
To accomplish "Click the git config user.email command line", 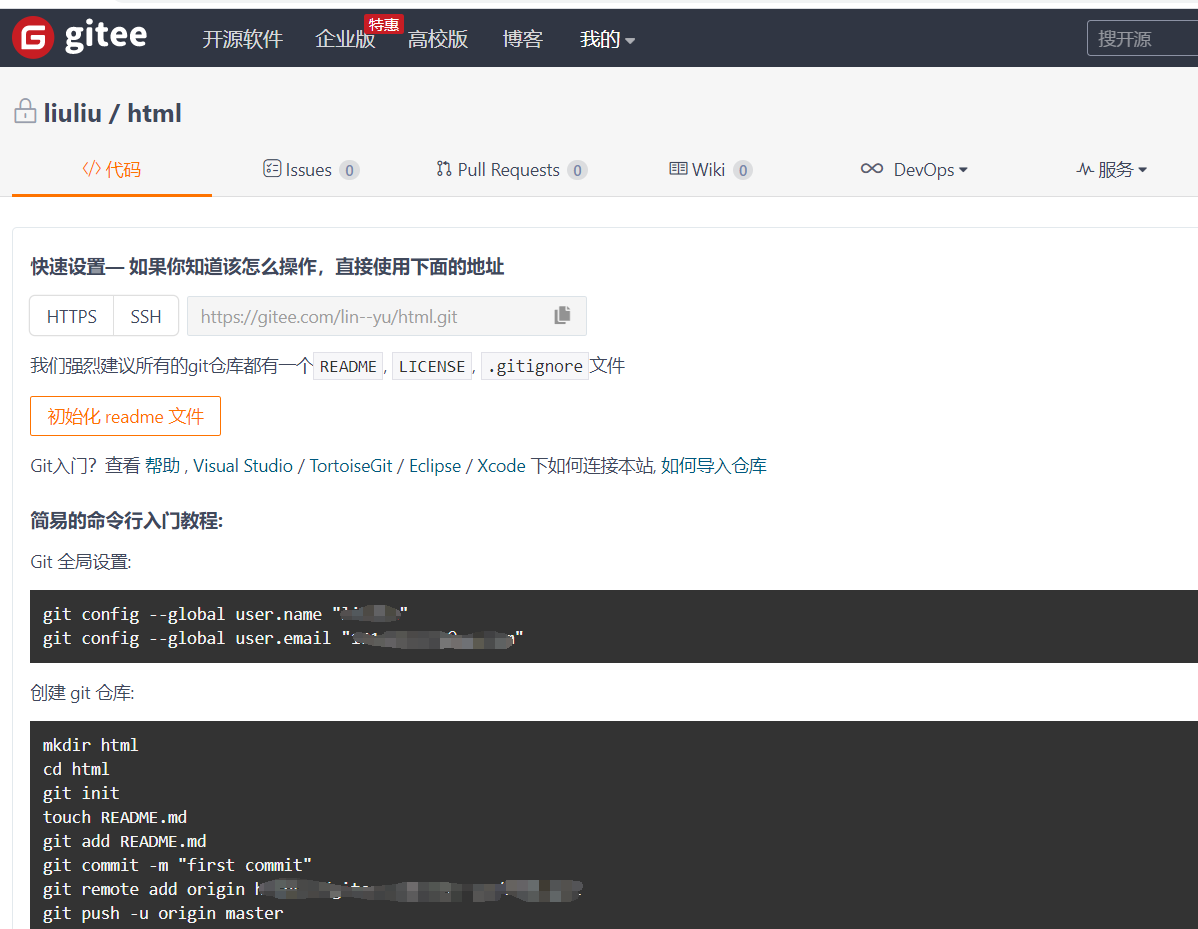I will [283, 639].
